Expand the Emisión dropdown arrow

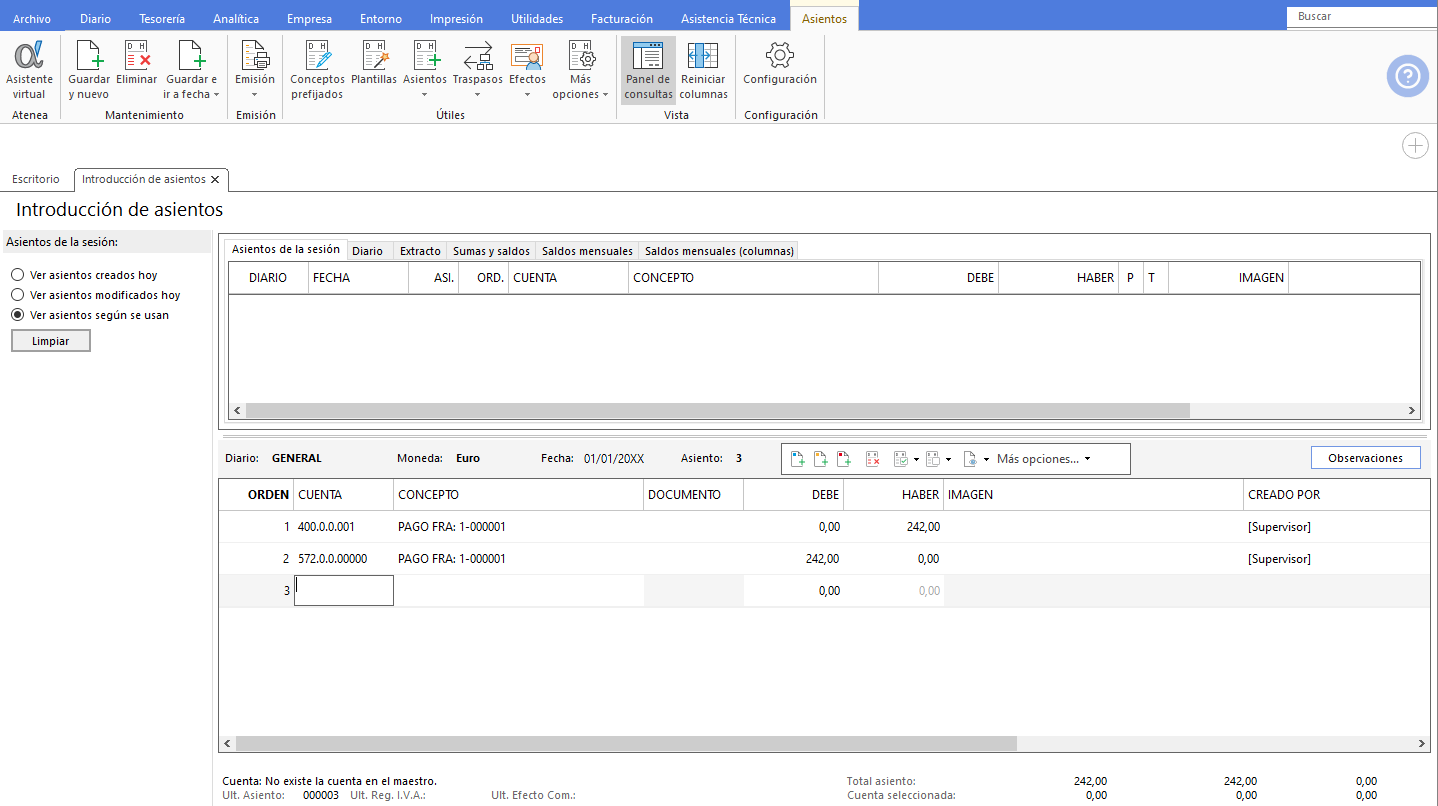[255, 95]
